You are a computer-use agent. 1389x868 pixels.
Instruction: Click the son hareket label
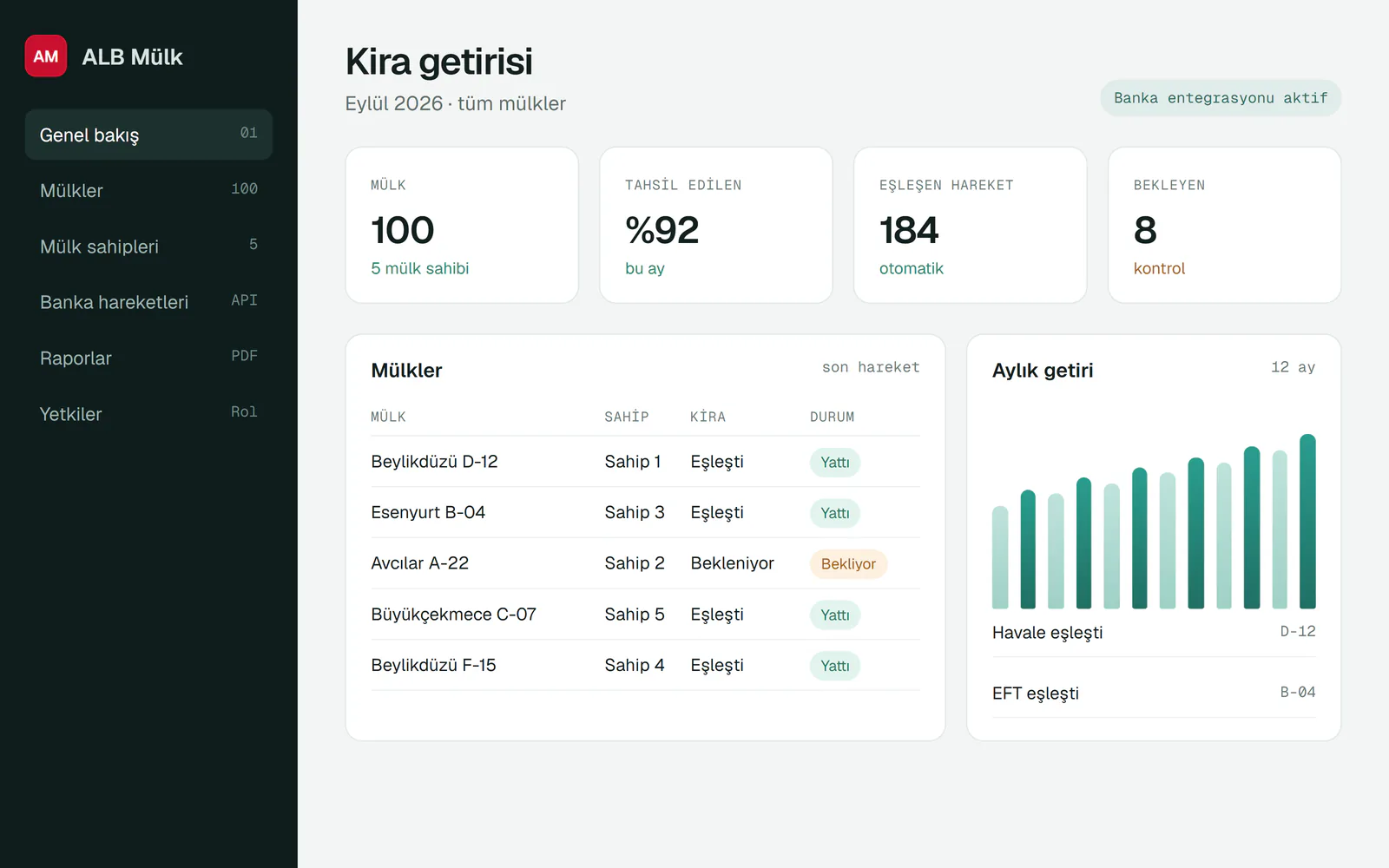[871, 367]
